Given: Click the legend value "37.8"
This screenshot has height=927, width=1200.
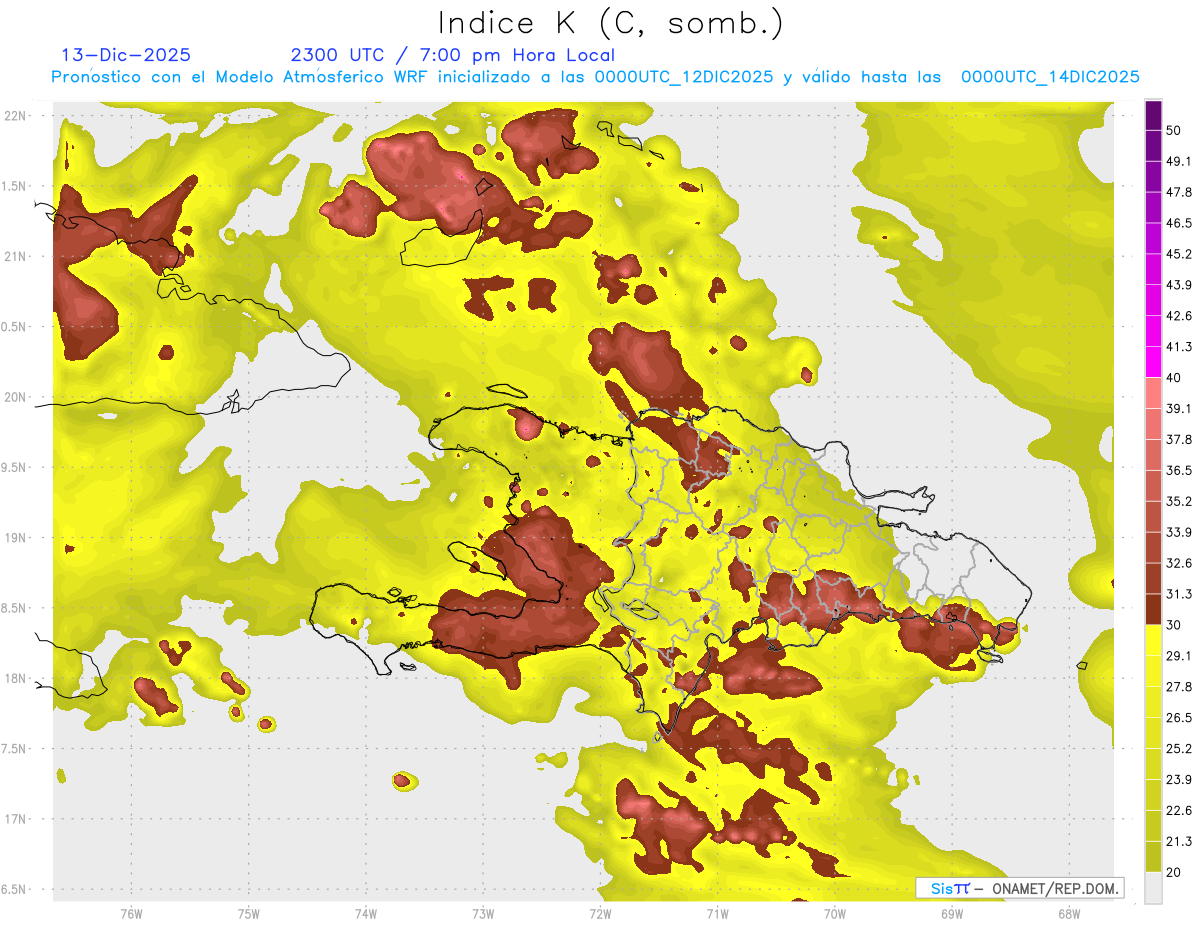Looking at the screenshot, I should click(x=1179, y=439).
